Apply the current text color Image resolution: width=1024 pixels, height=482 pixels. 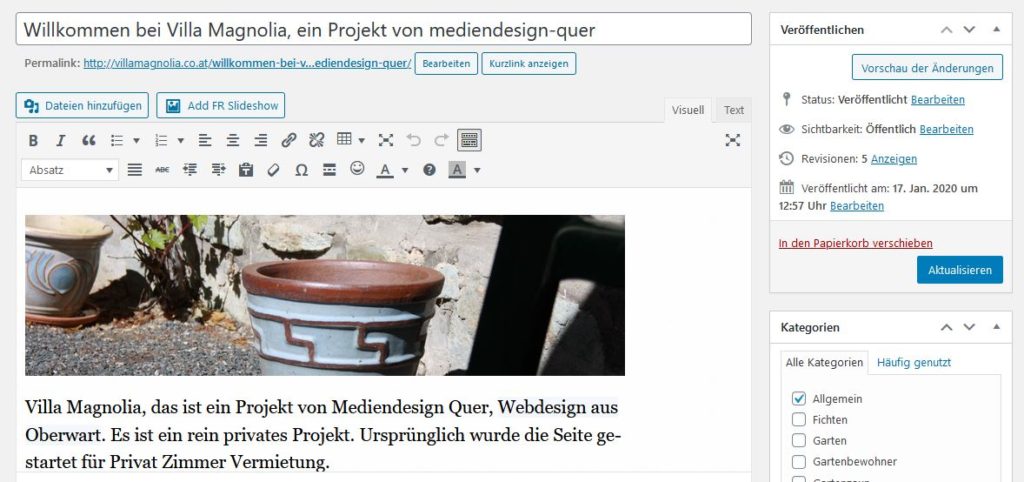(x=385, y=170)
